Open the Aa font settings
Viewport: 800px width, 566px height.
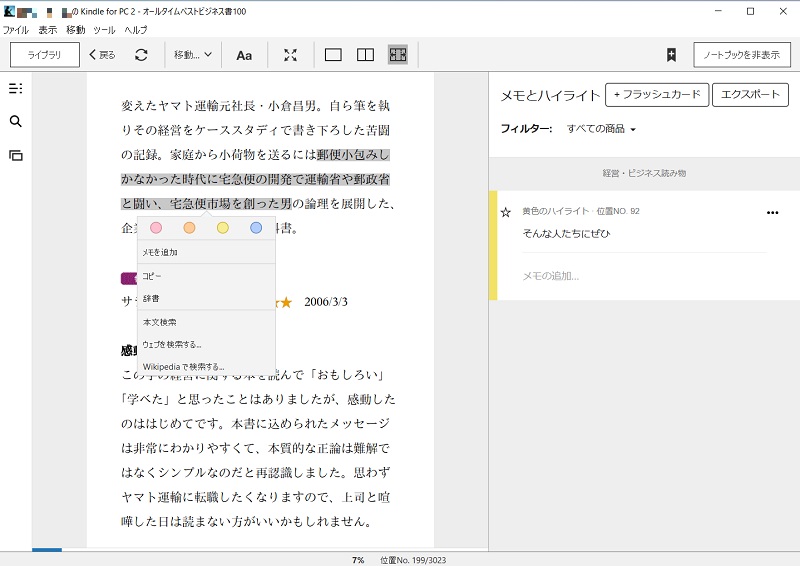tap(244, 55)
